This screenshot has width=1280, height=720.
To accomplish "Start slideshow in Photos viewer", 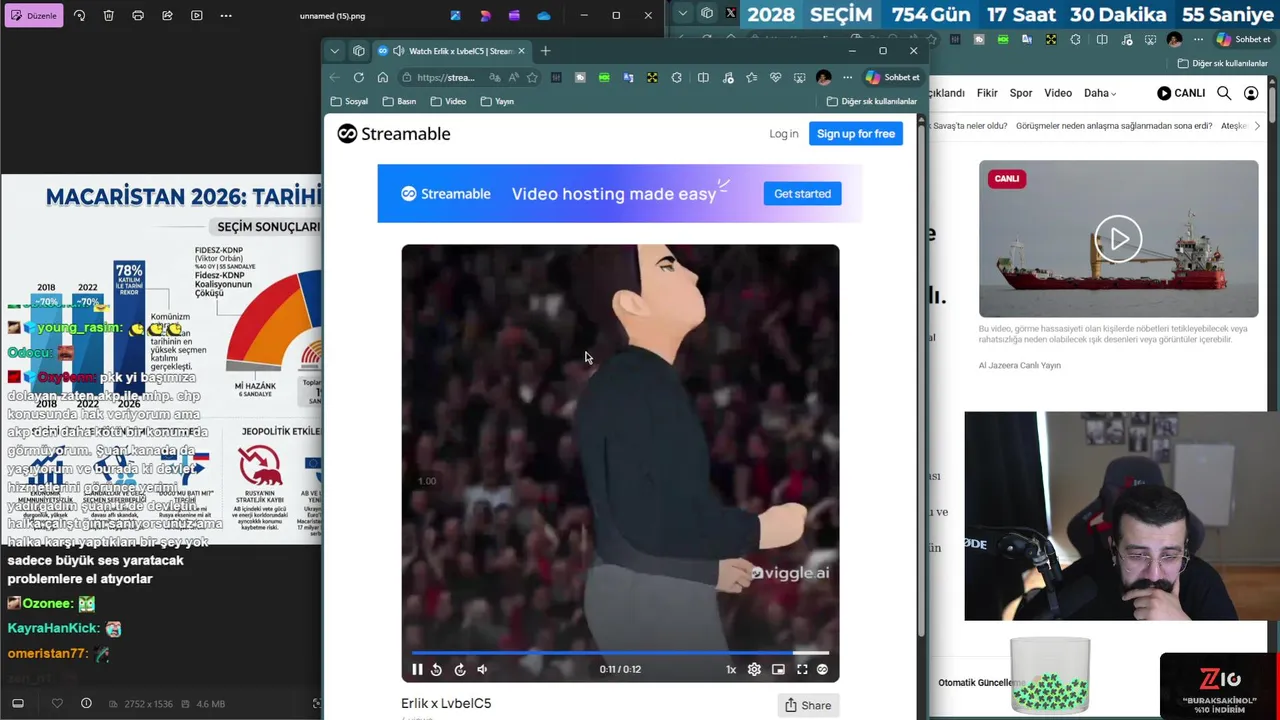I will click(x=196, y=16).
